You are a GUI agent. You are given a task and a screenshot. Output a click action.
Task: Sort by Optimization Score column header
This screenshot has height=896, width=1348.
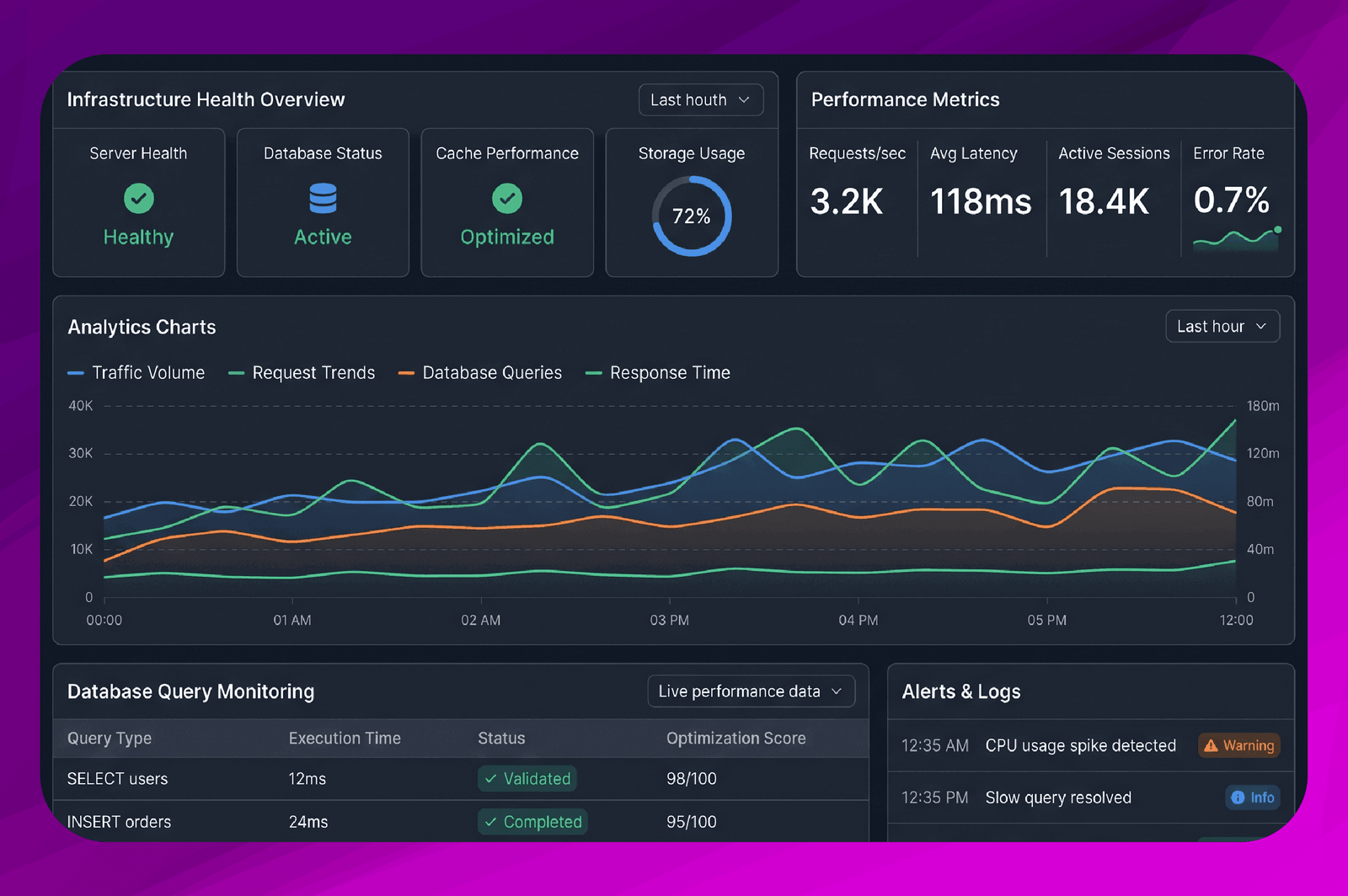coord(736,739)
